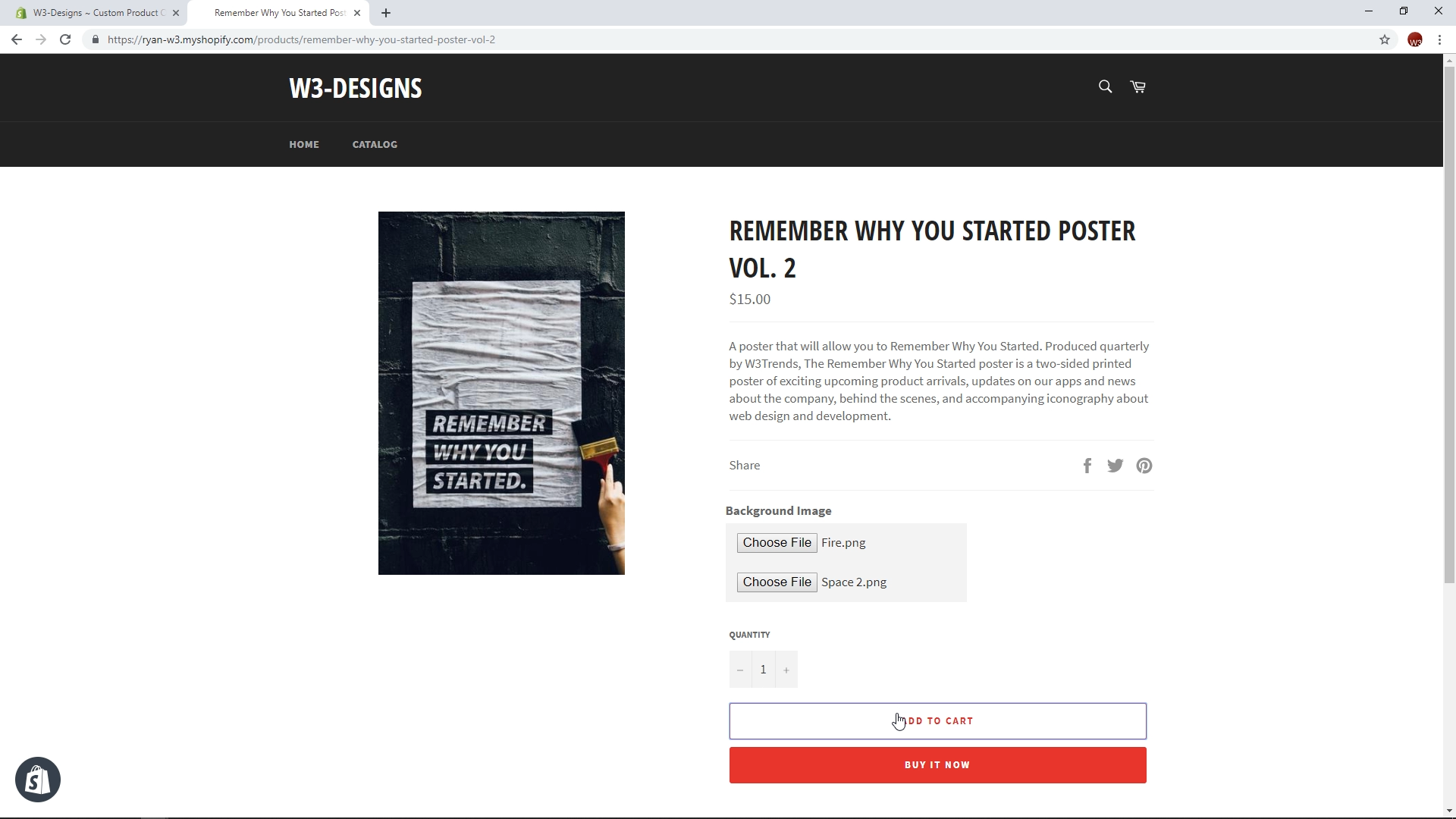Reload the page in the browser
The height and width of the screenshot is (819, 1456).
point(65,39)
